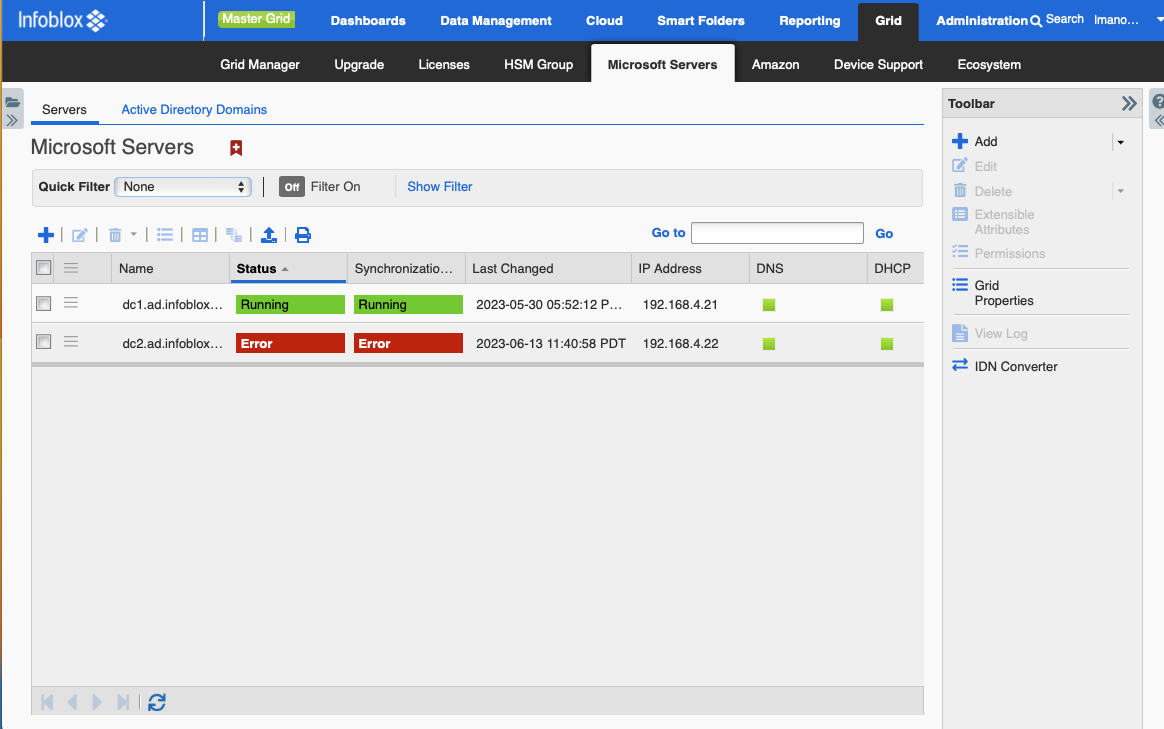Click the export icon in the table toolbar
Viewport: 1164px width, 729px height.
268,235
